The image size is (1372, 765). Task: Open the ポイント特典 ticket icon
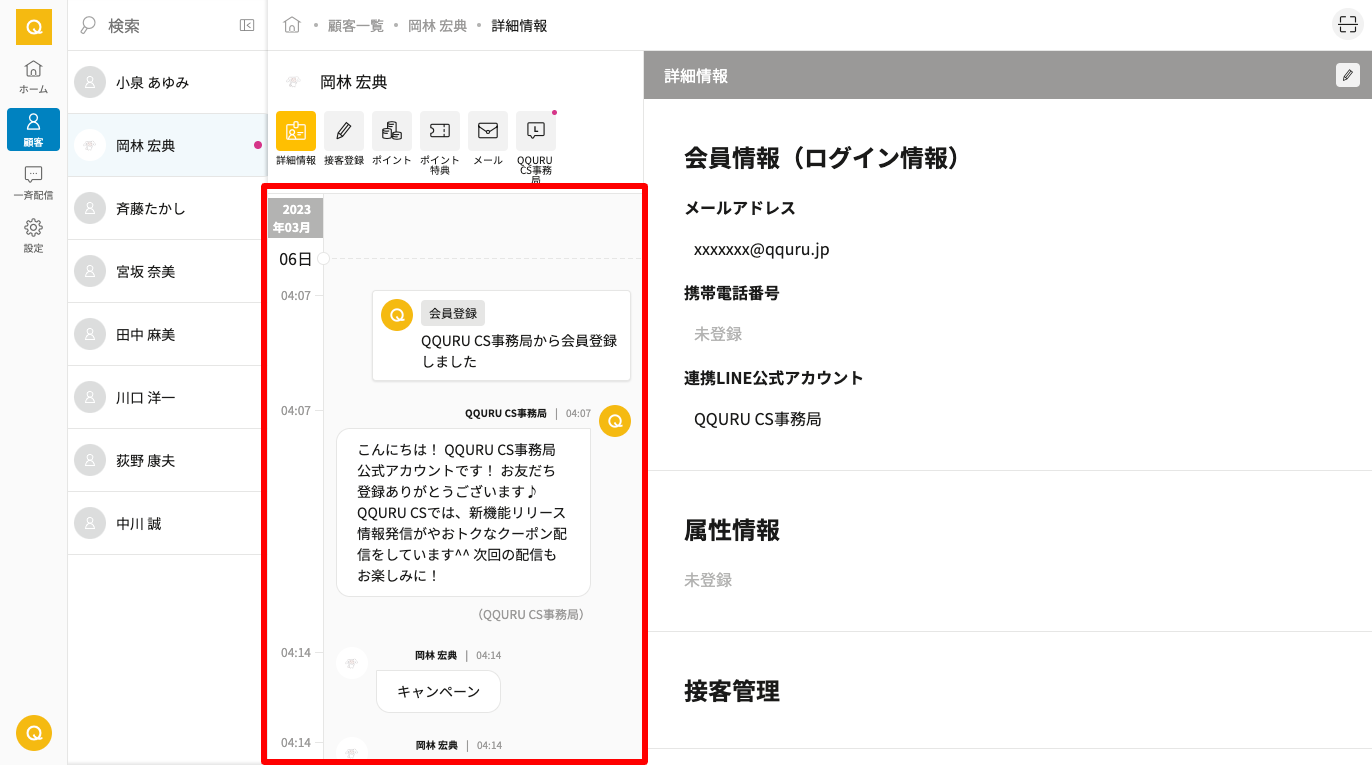tap(440, 131)
